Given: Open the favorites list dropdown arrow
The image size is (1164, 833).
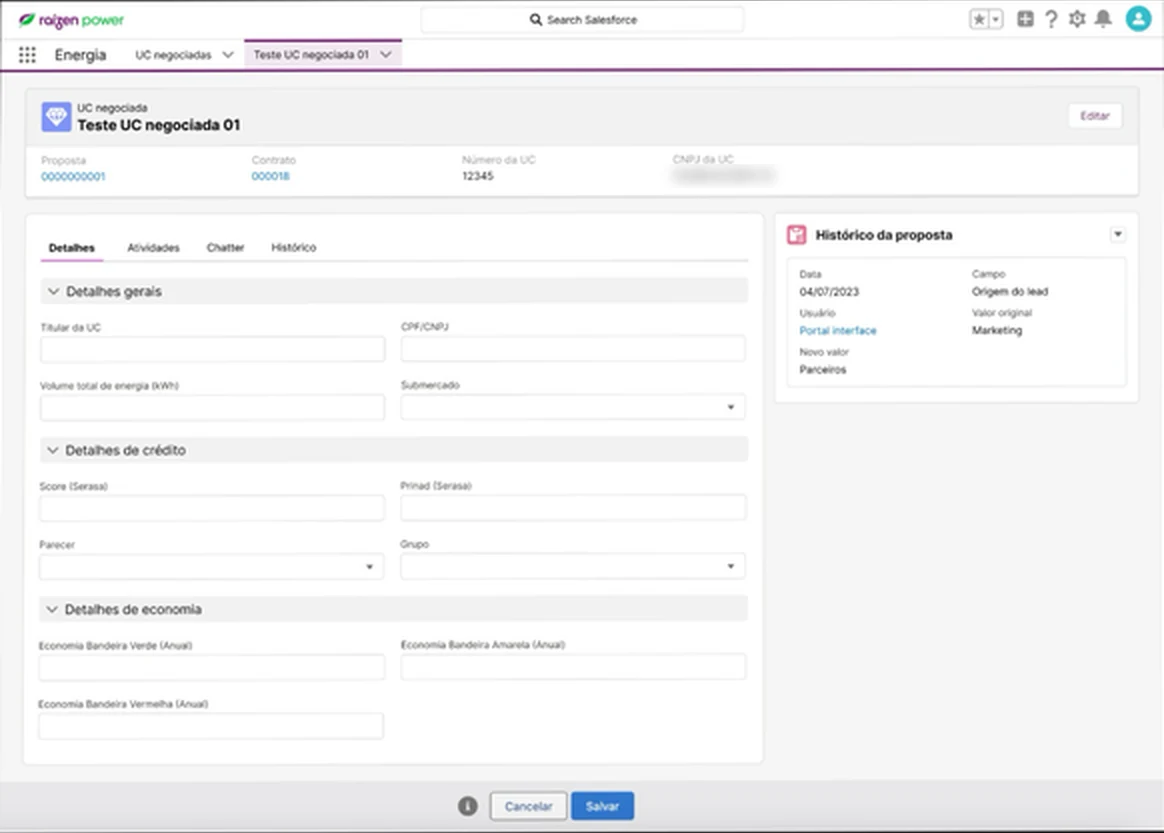Looking at the screenshot, I should point(996,19).
